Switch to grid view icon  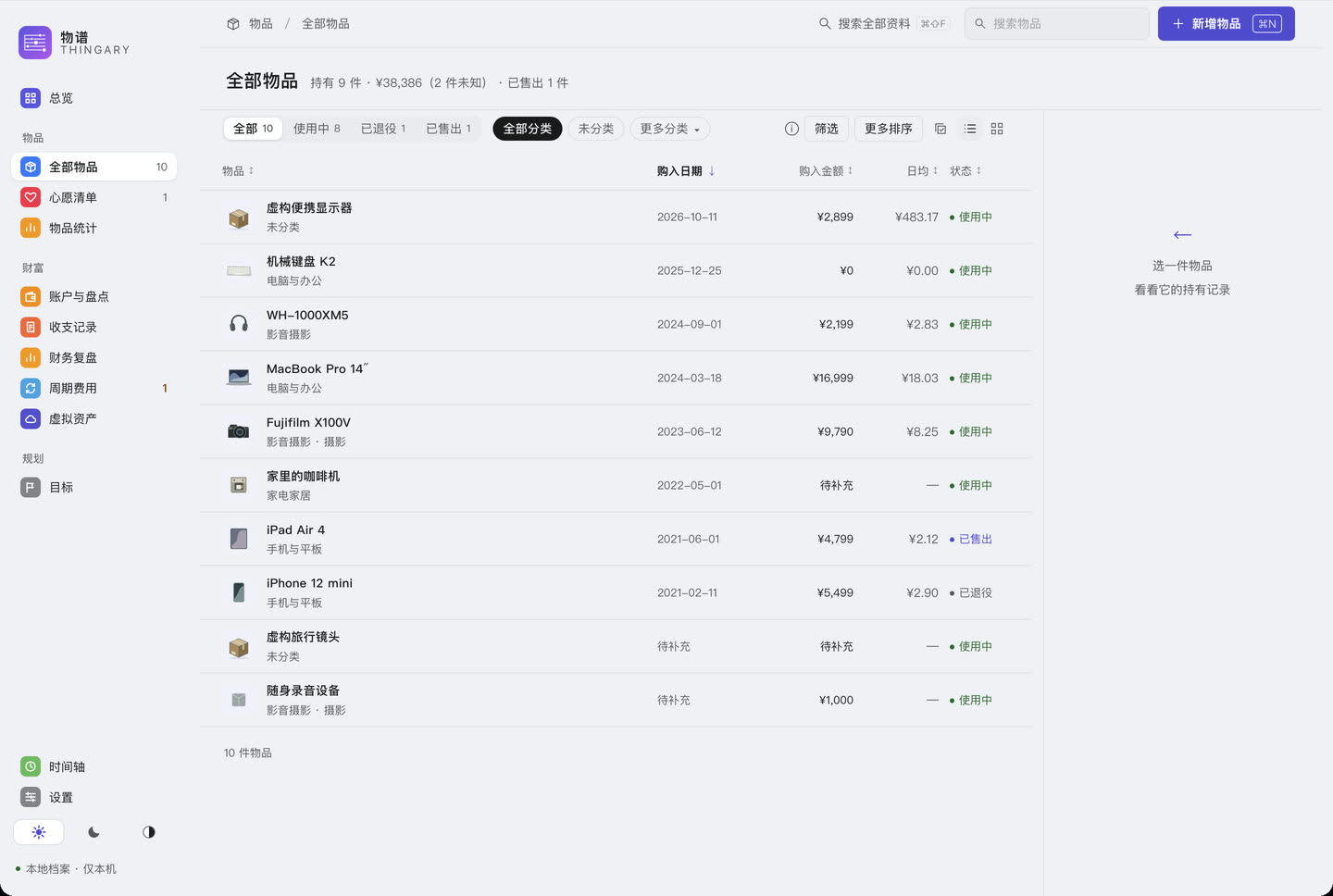point(997,129)
